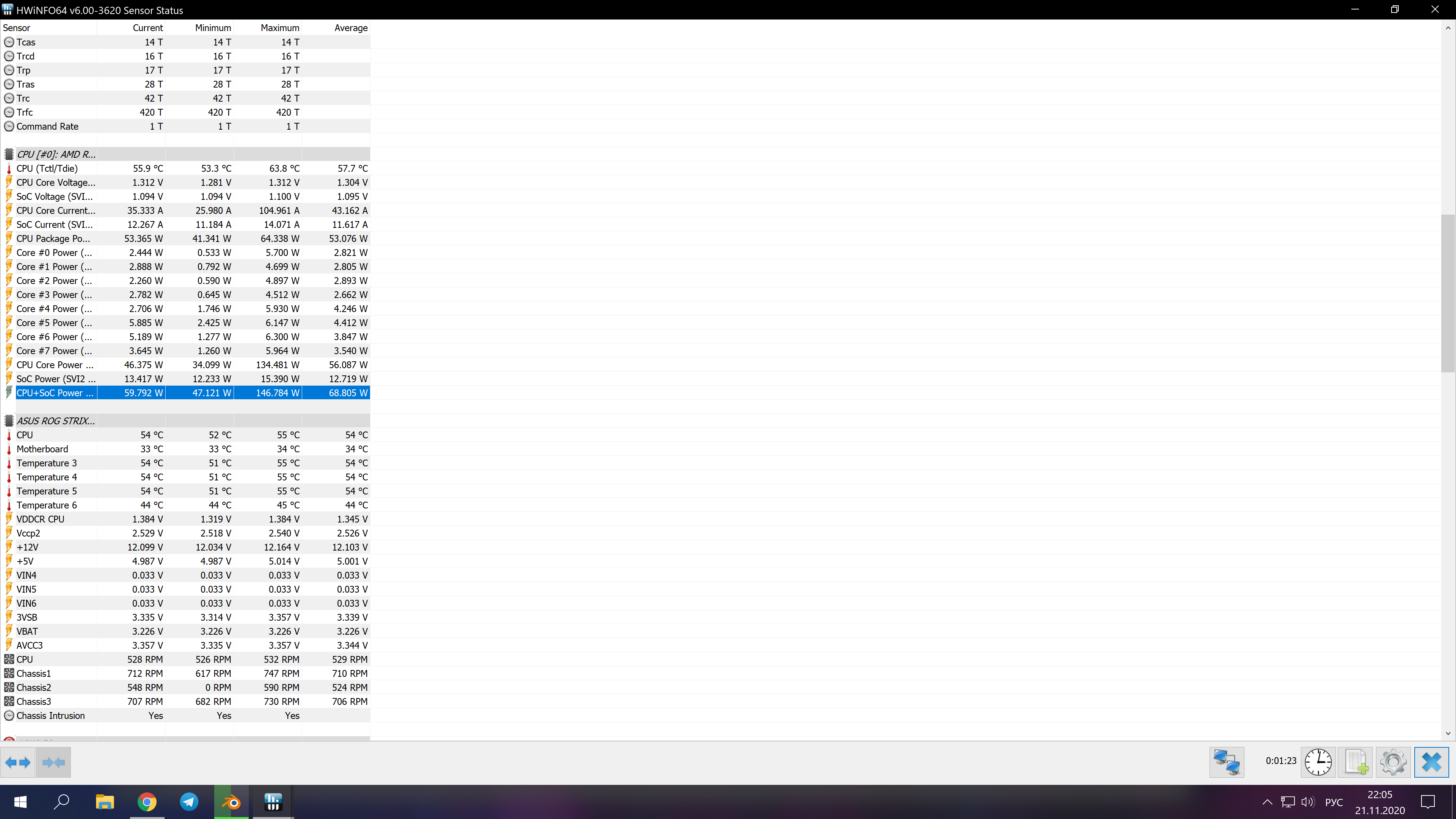1456x819 pixels.
Task: Click the shrink columns arrows button
Action: pyautogui.click(x=54, y=762)
